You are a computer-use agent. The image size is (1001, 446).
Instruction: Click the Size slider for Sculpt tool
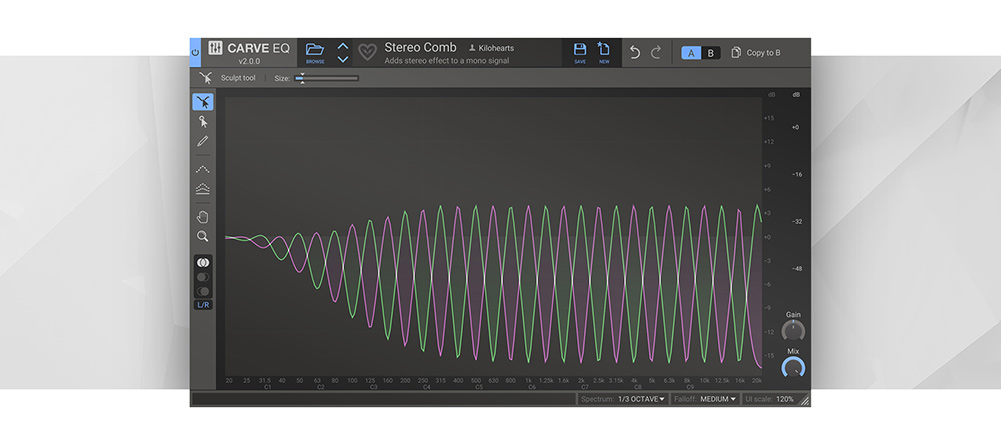tap(327, 78)
